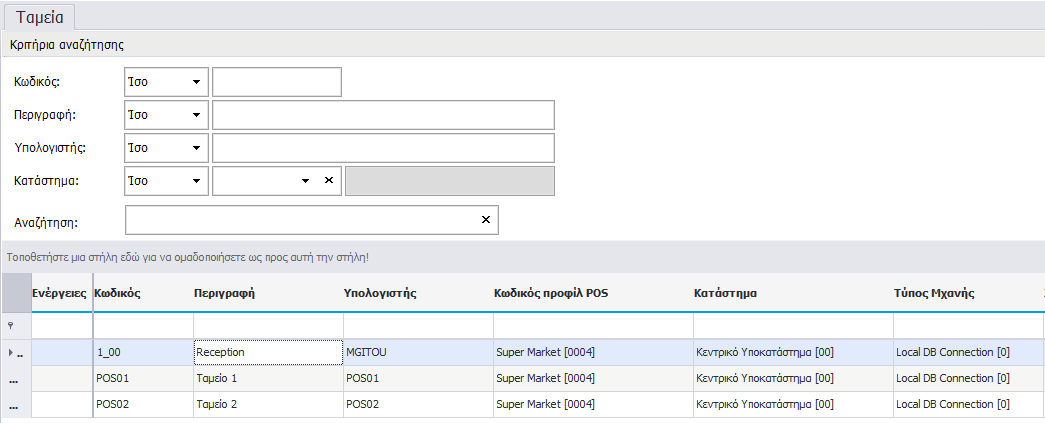Click the filter row funnel icon
The height and width of the screenshot is (423, 1045).
point(10,326)
